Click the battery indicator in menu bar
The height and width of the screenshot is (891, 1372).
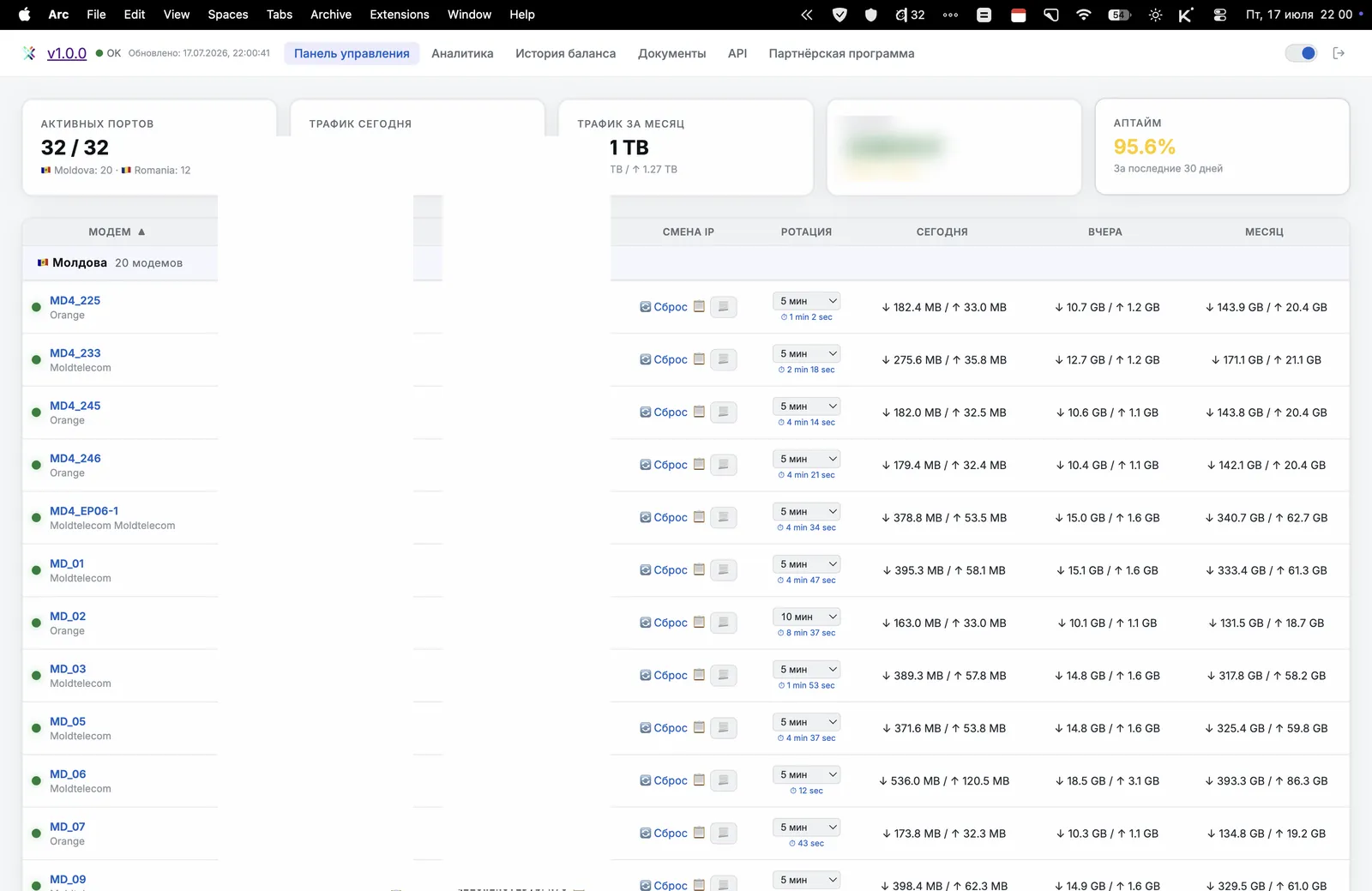click(x=1120, y=15)
